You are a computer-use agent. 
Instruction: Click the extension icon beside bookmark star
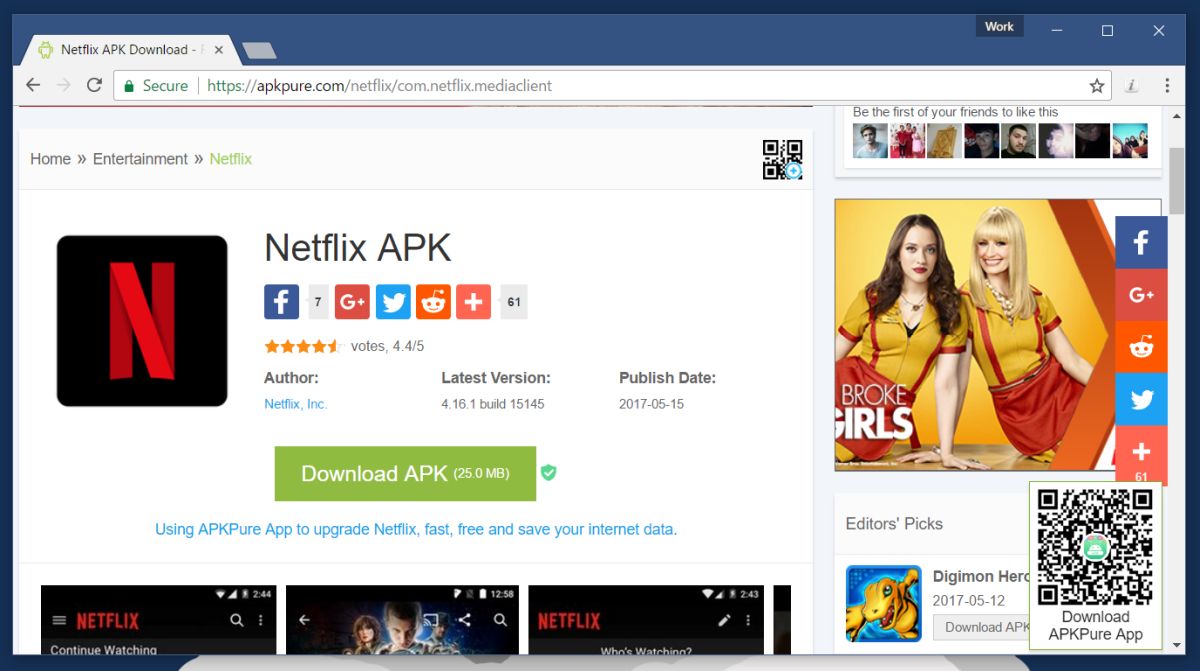(1132, 86)
